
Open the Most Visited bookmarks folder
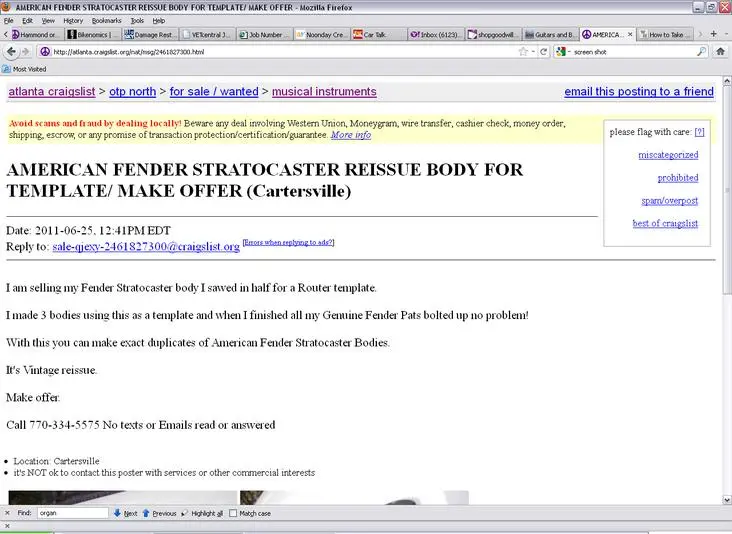point(24,69)
